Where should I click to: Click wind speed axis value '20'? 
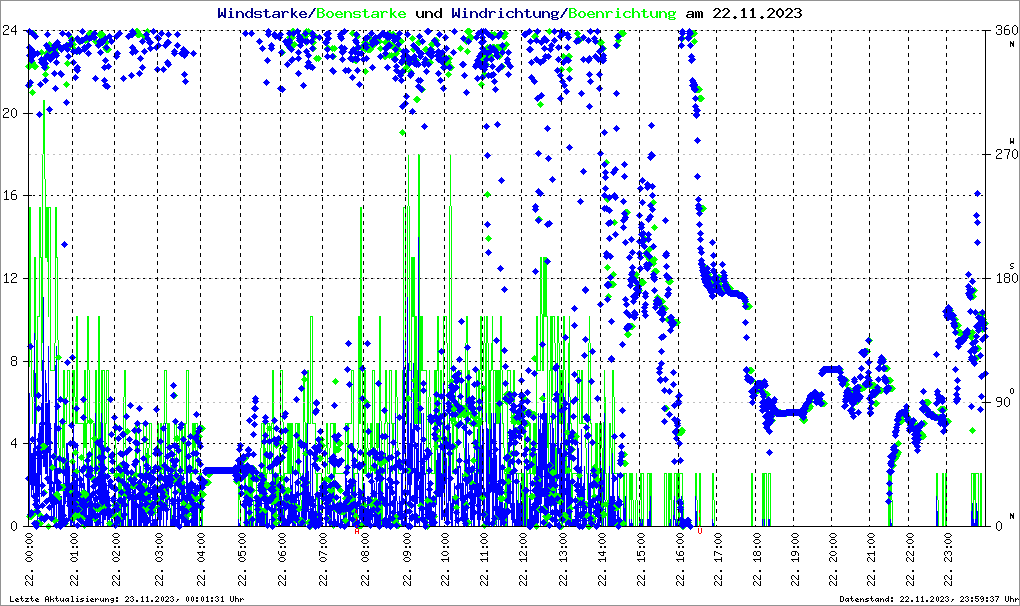[x=10, y=113]
